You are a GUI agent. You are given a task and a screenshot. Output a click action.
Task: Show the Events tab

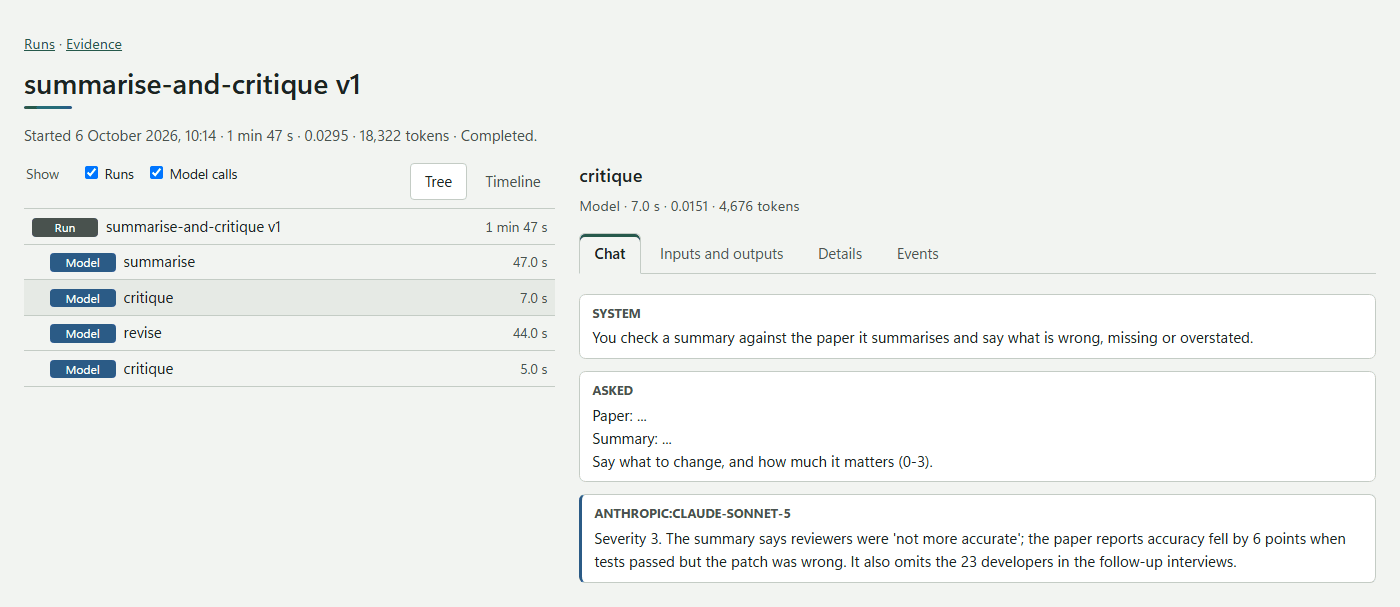[x=918, y=254]
